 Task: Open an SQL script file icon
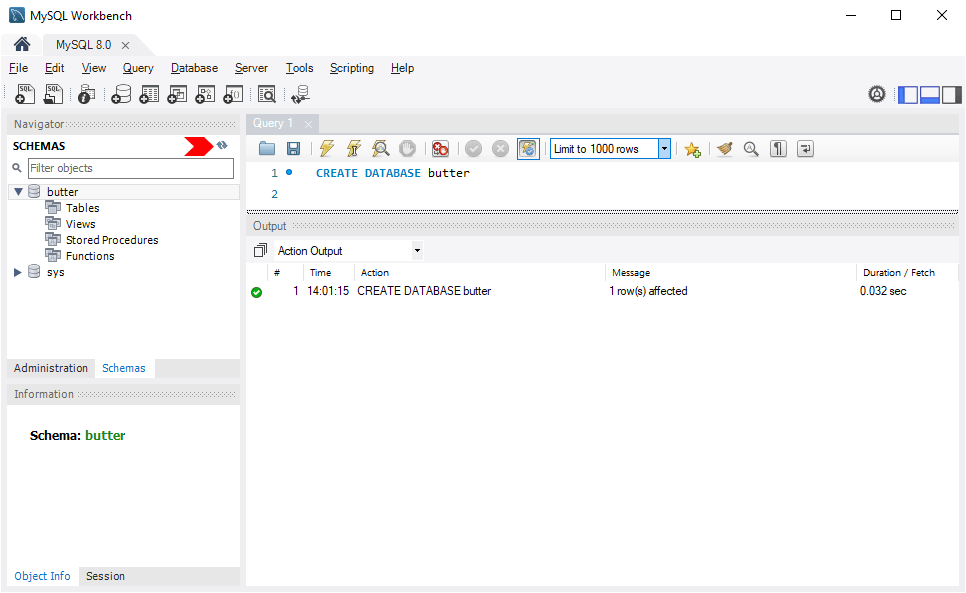click(54, 94)
